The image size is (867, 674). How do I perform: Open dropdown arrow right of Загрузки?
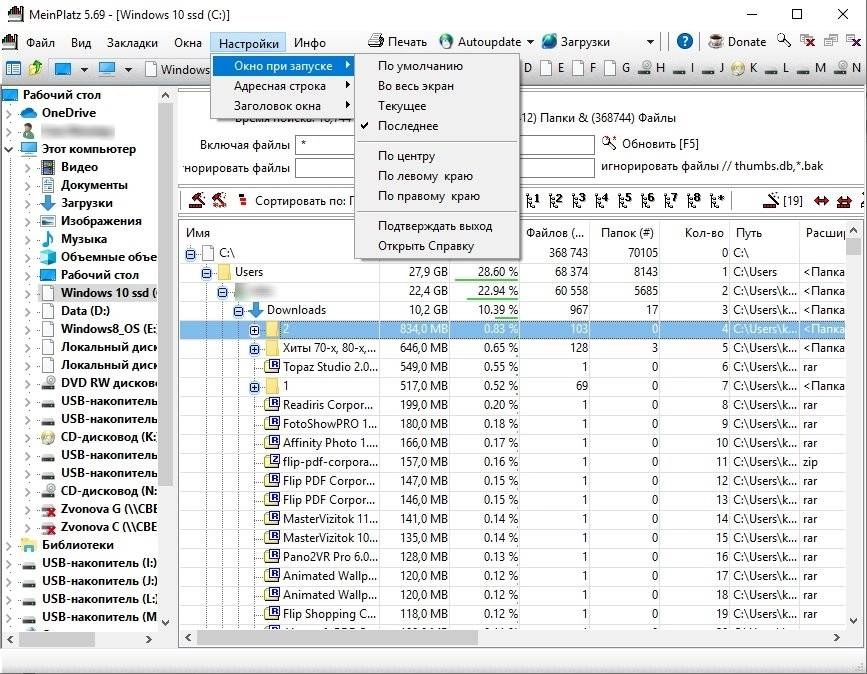coord(650,42)
